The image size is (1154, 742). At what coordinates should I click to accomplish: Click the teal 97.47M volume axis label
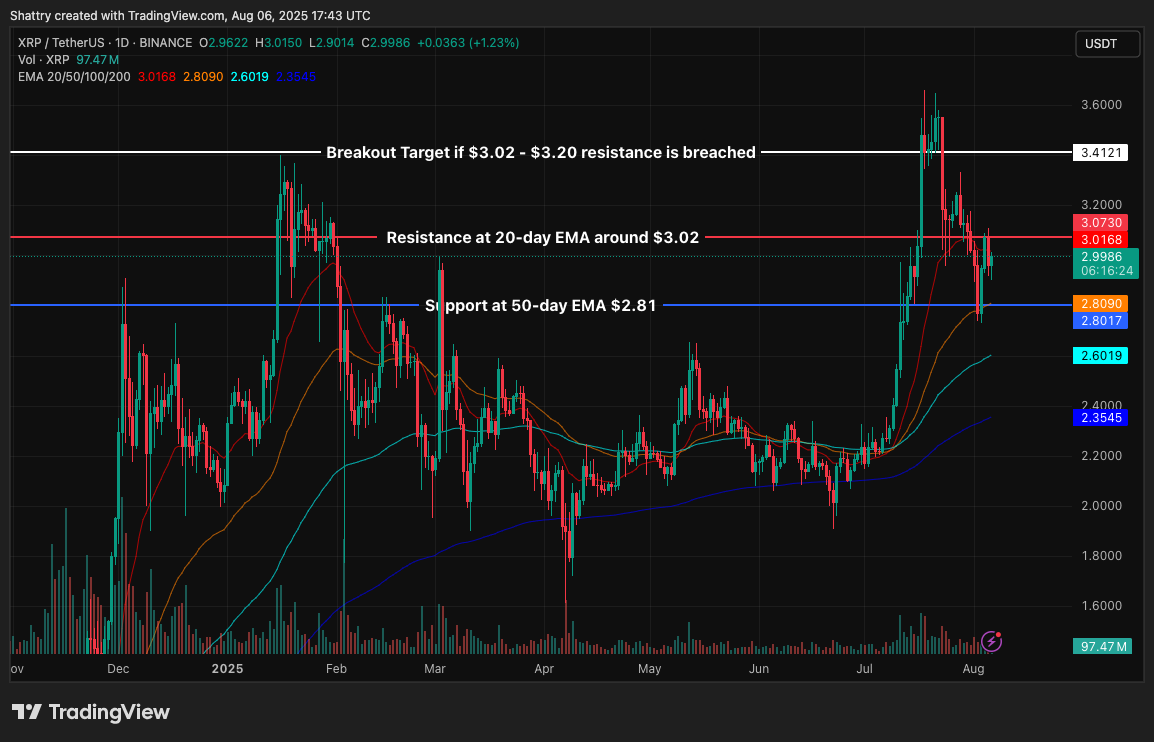click(x=1100, y=647)
